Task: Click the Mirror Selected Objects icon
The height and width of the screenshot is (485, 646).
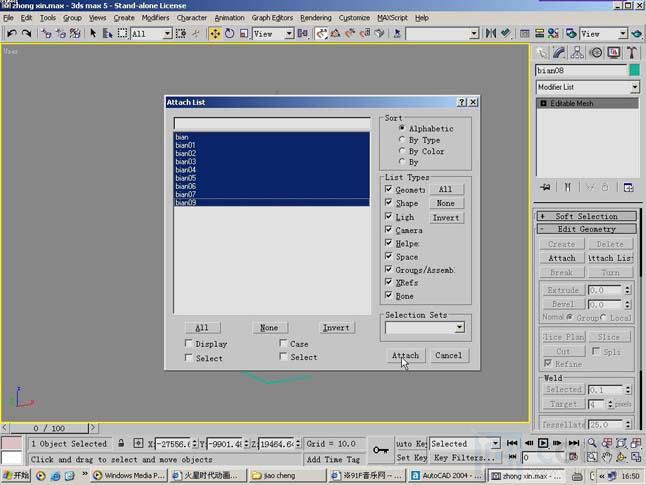Action: (x=491, y=33)
